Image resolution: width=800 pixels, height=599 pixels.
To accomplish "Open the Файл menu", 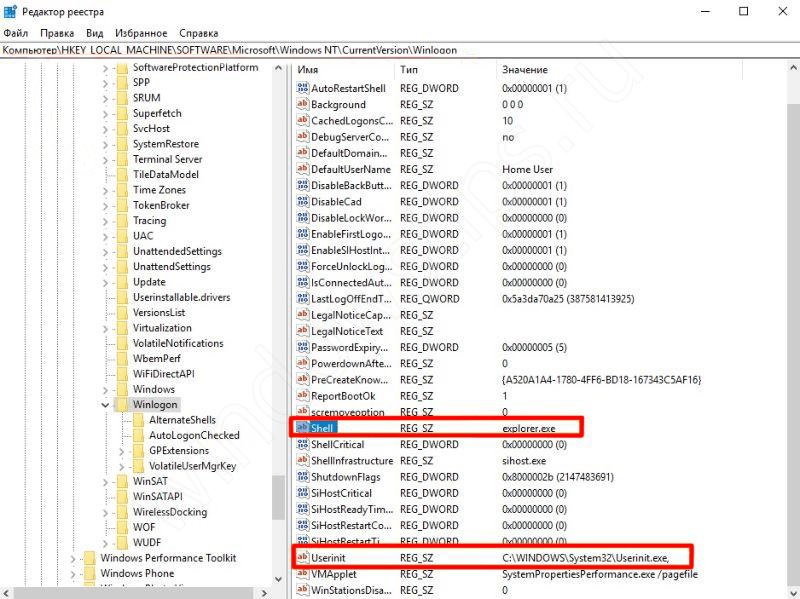I will click(16, 33).
